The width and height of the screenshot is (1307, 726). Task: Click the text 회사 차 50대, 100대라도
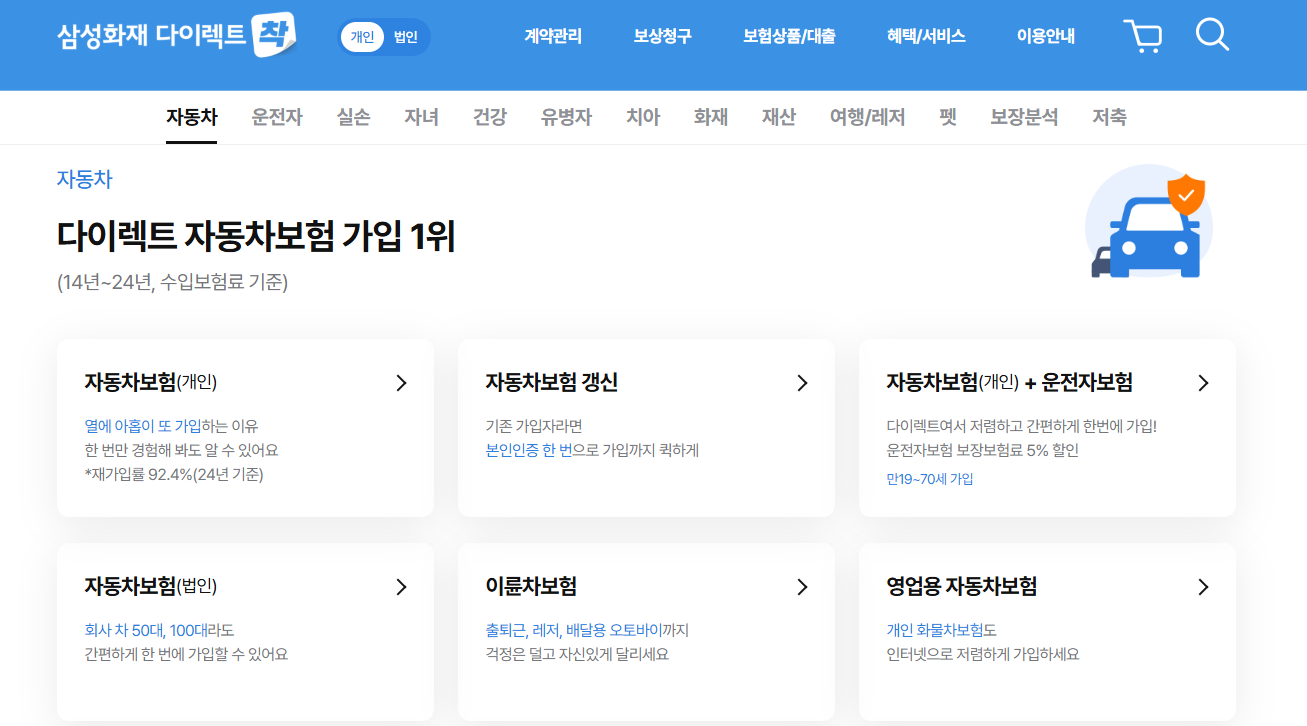[x=159, y=630]
